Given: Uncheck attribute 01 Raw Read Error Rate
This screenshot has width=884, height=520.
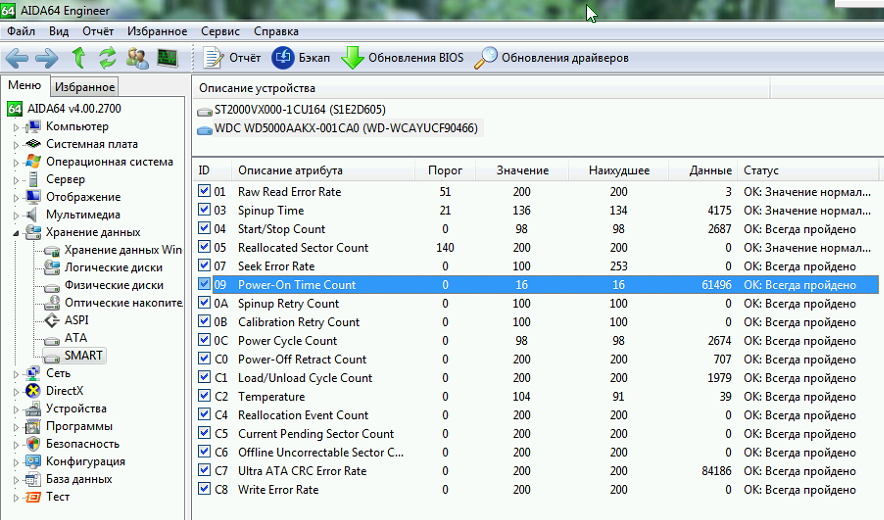Looking at the screenshot, I should coord(204,191).
